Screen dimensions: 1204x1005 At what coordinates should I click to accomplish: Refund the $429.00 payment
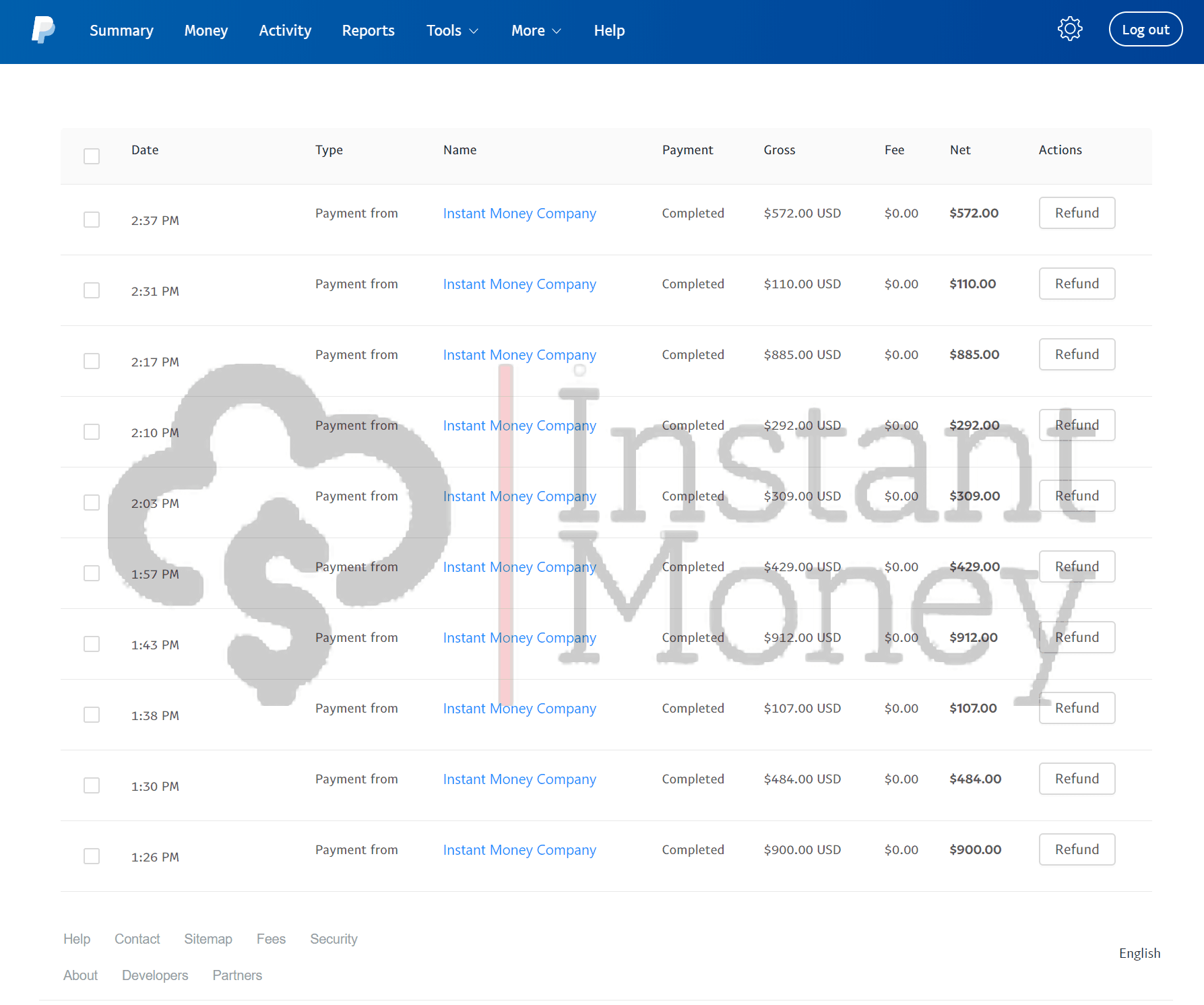pyautogui.click(x=1077, y=566)
